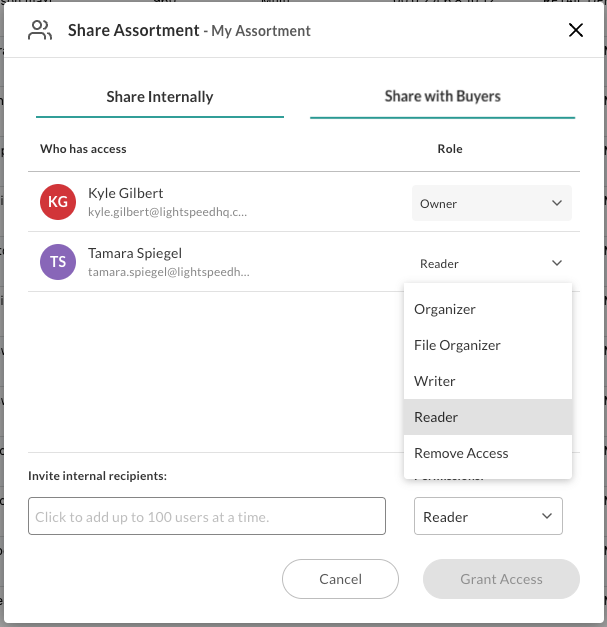Choose File Organizer role option

click(488, 345)
